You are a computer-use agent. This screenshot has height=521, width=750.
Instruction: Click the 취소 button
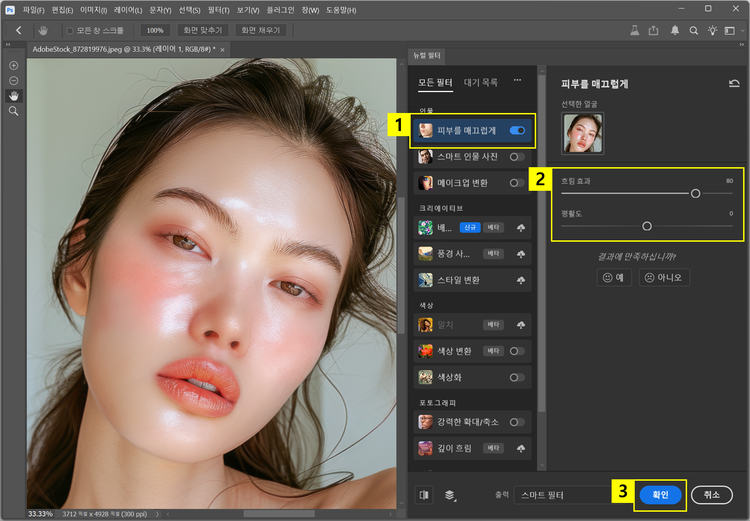712,495
